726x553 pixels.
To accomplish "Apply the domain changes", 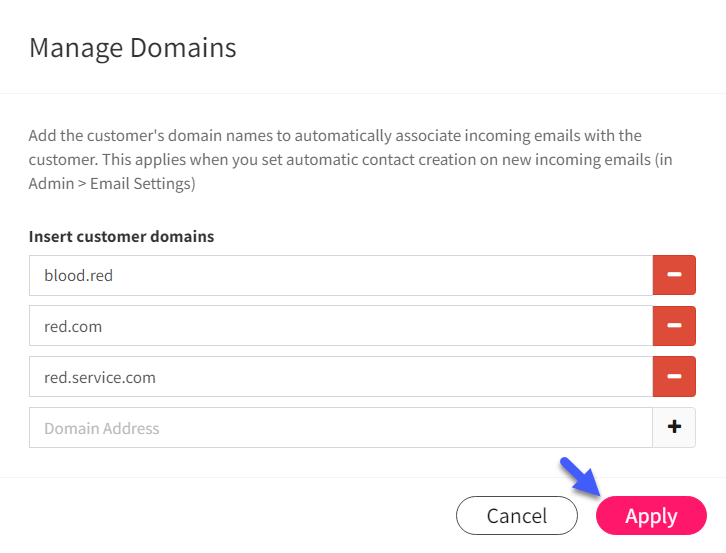I will tap(651, 515).
